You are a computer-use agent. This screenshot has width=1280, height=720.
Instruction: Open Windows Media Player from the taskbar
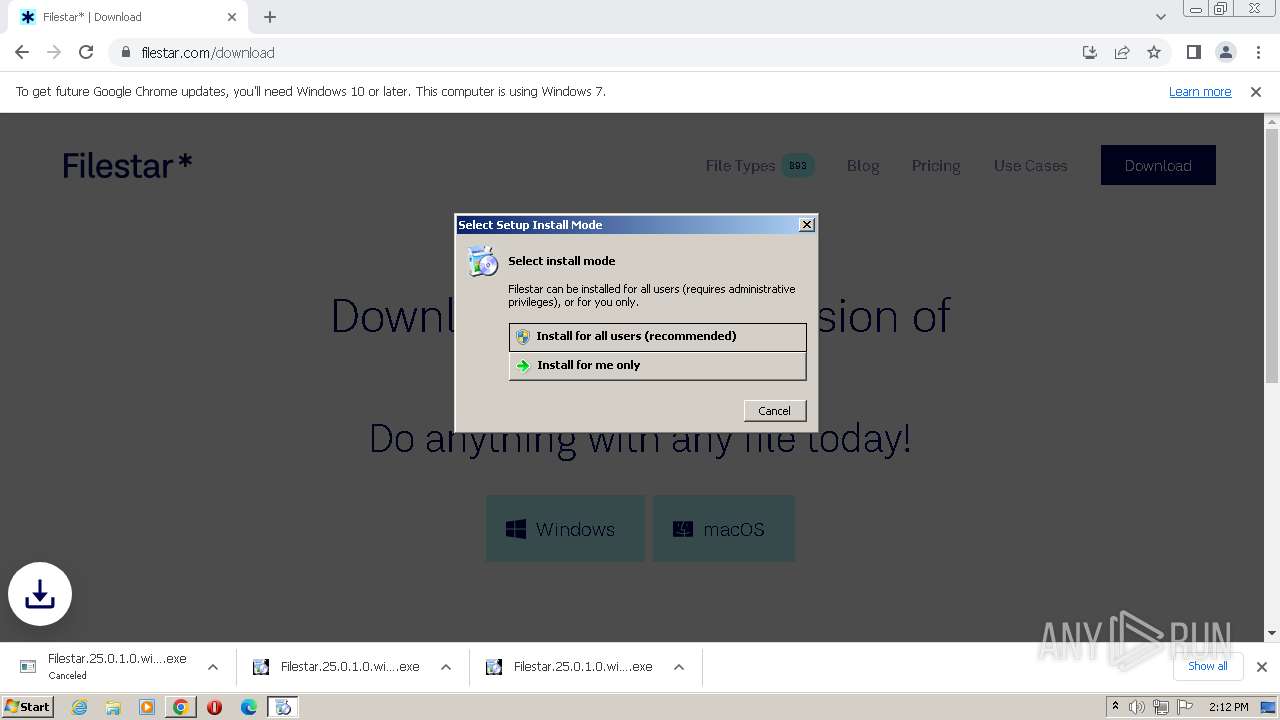(x=147, y=707)
